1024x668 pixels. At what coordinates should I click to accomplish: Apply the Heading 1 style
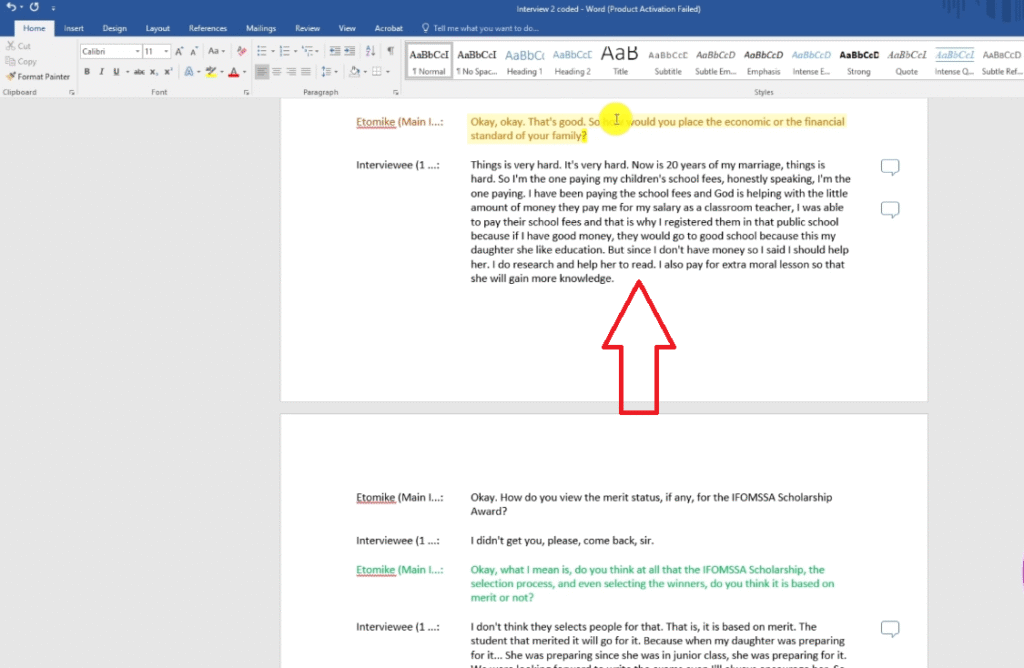coord(524,61)
